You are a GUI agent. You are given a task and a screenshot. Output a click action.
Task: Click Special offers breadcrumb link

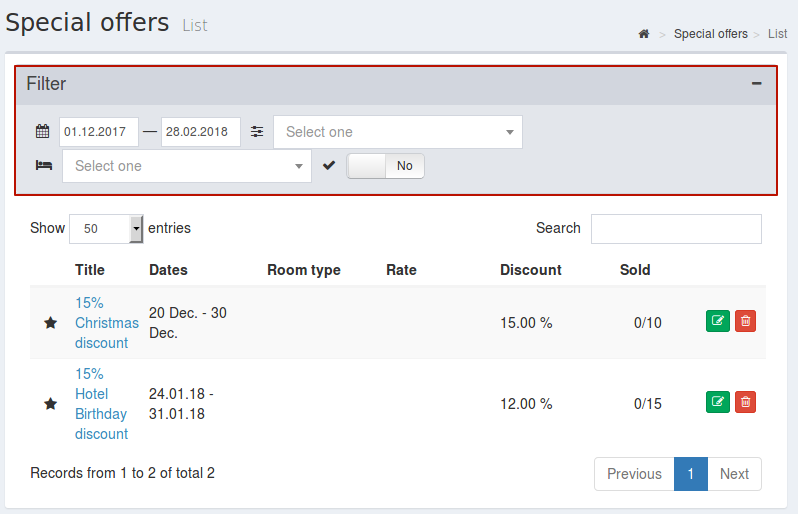710,34
